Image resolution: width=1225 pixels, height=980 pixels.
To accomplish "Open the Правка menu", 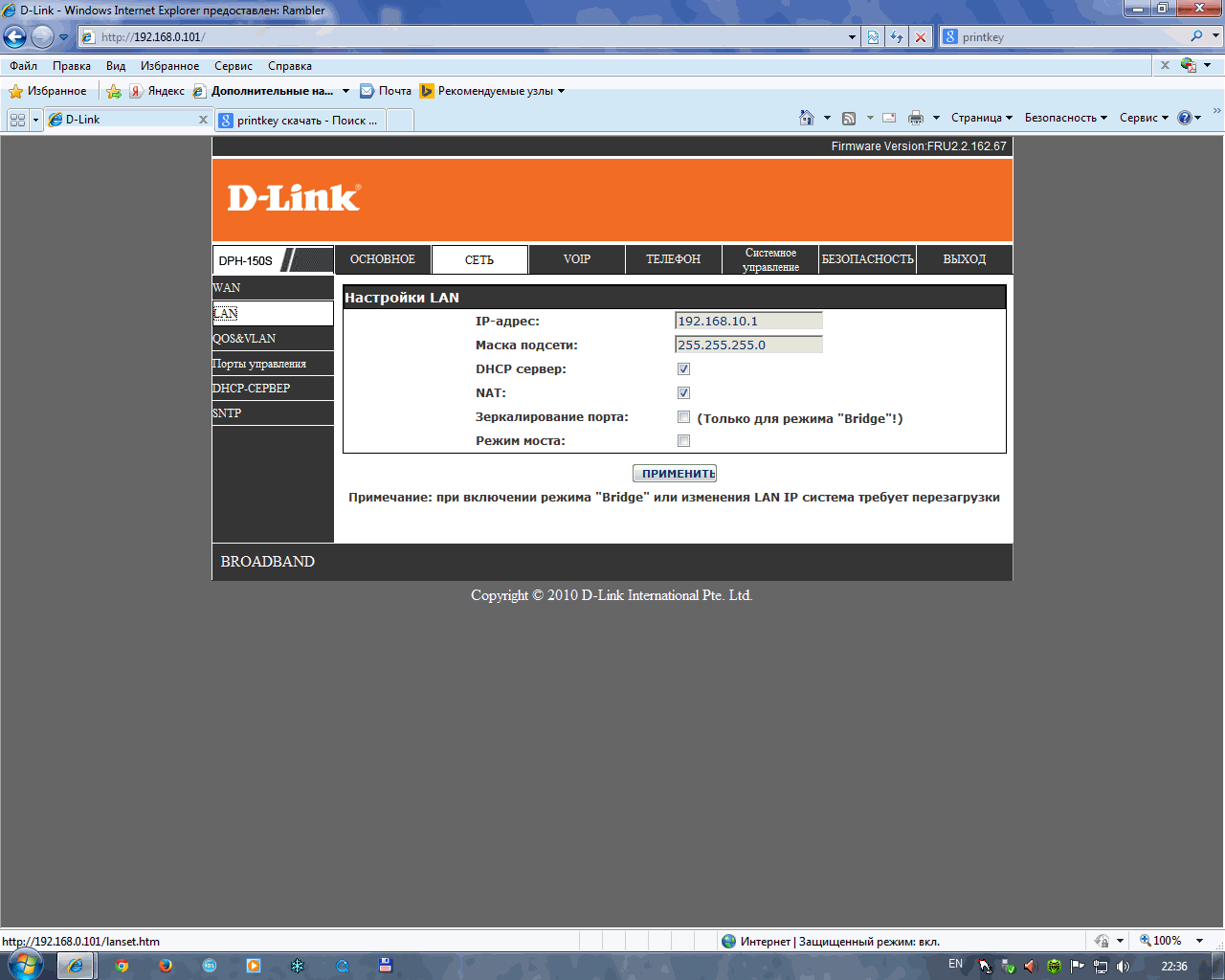I will (x=72, y=66).
